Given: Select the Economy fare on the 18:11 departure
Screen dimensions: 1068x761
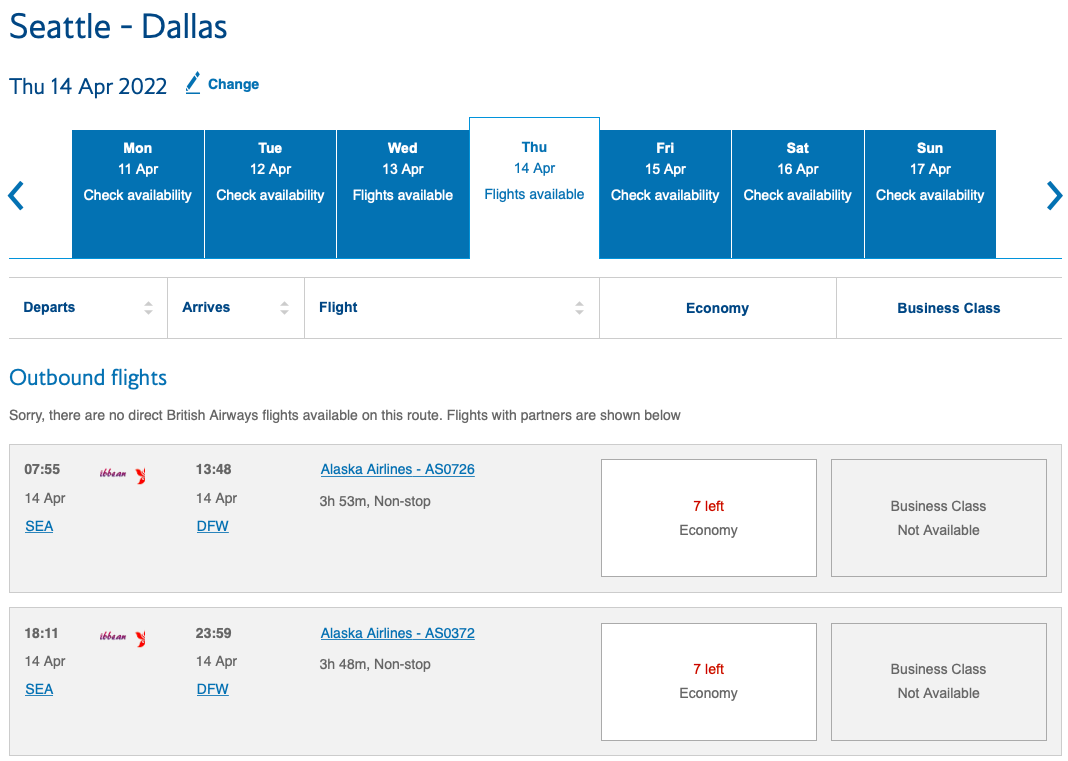Looking at the screenshot, I should pos(708,681).
